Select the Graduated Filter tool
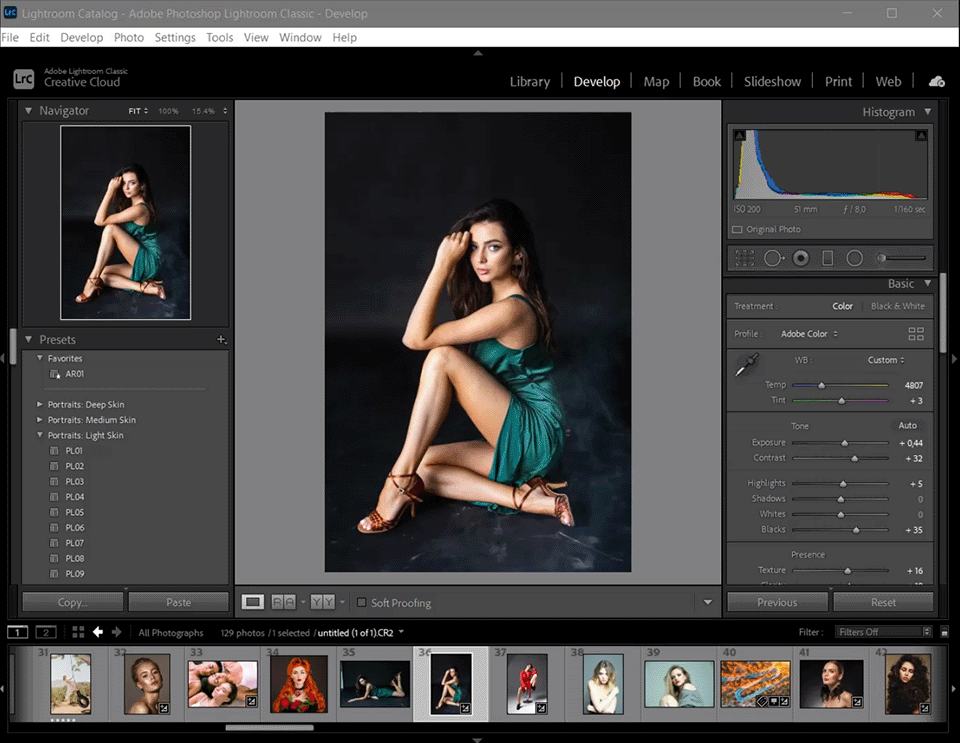The width and height of the screenshot is (960, 743). (x=827, y=258)
